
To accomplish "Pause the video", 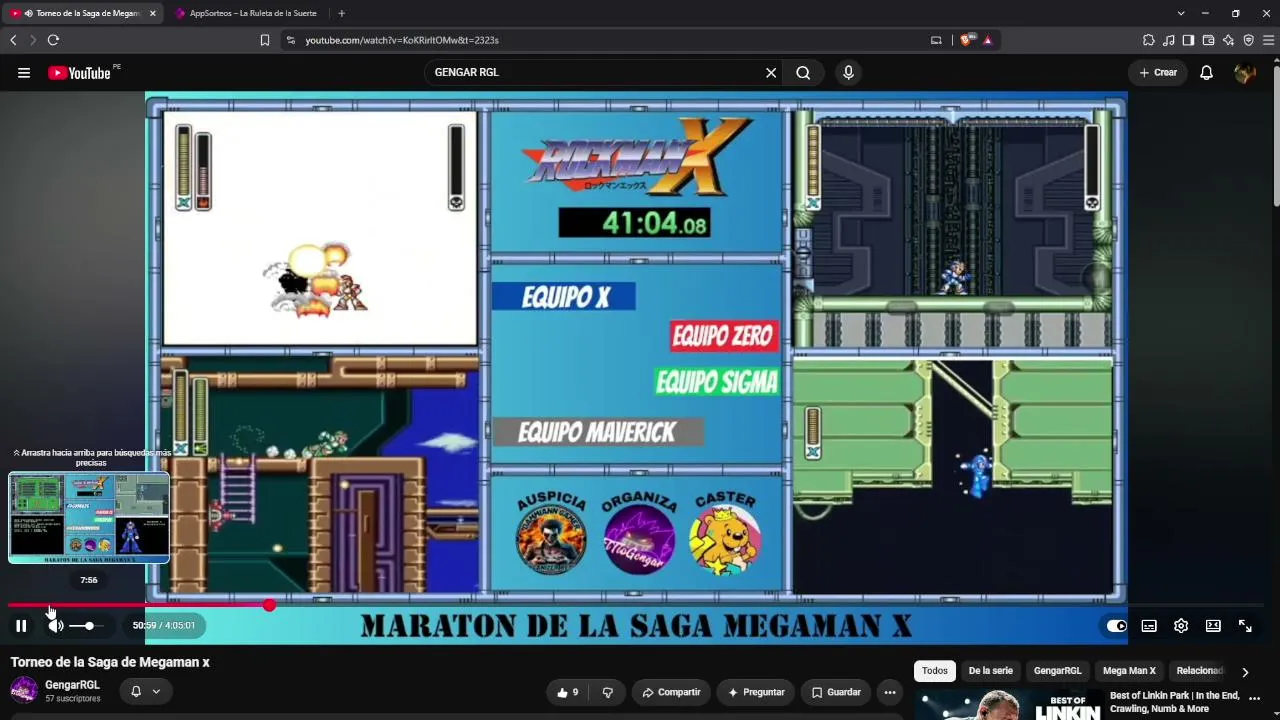I will pyautogui.click(x=21, y=626).
